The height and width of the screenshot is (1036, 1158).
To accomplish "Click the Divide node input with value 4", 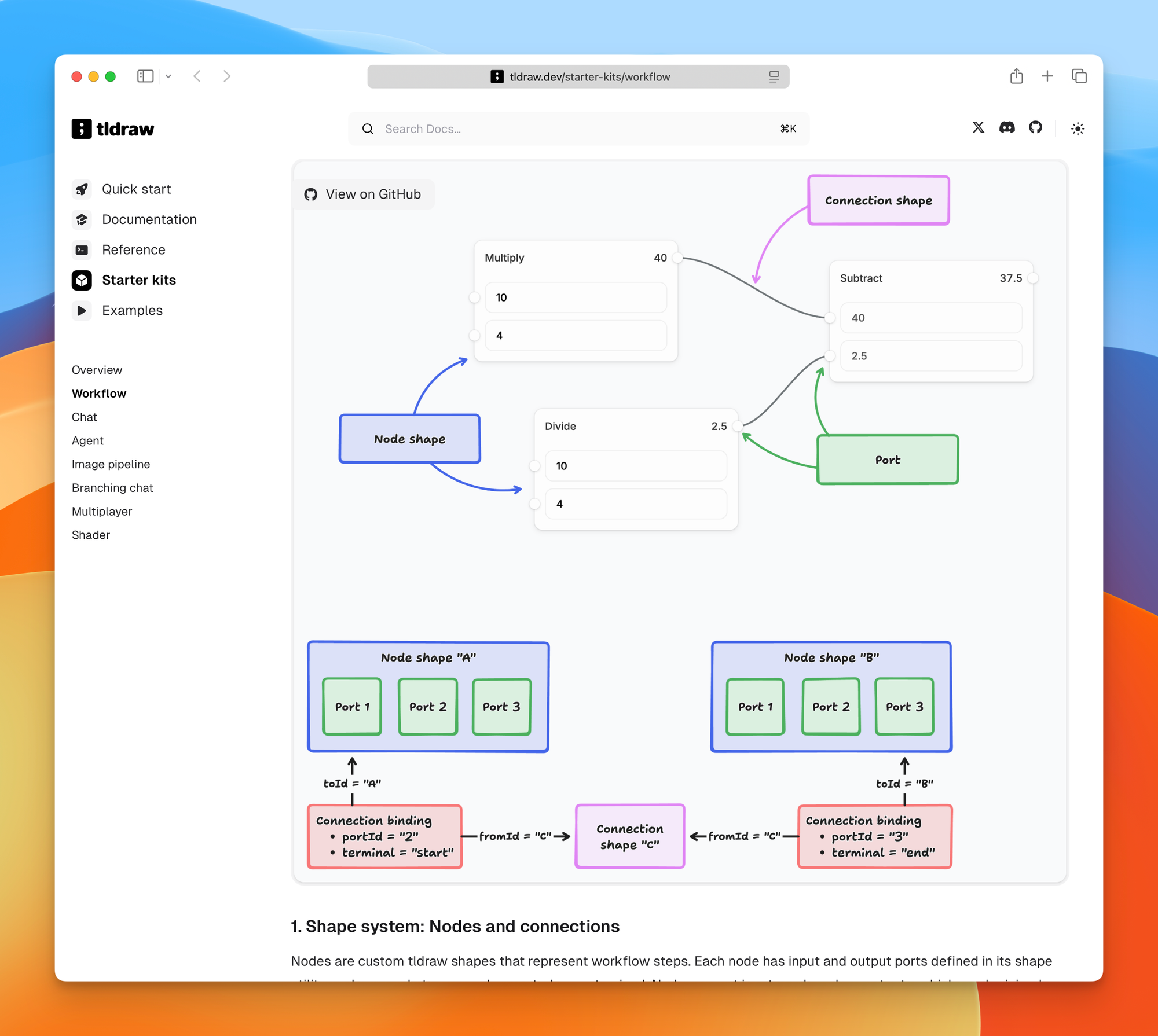I will click(636, 504).
